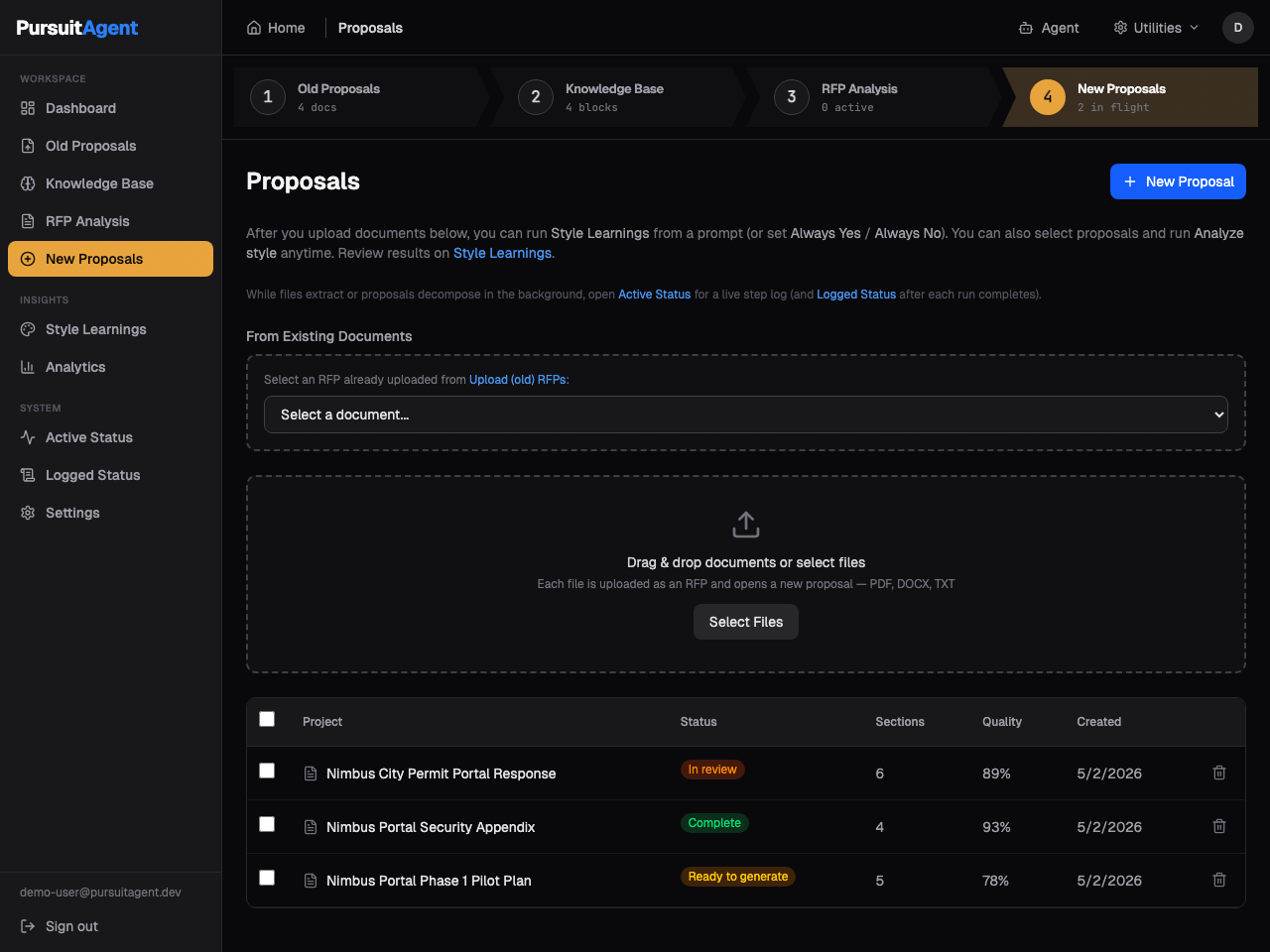
Task: Click the Select Files button
Action: 746,622
